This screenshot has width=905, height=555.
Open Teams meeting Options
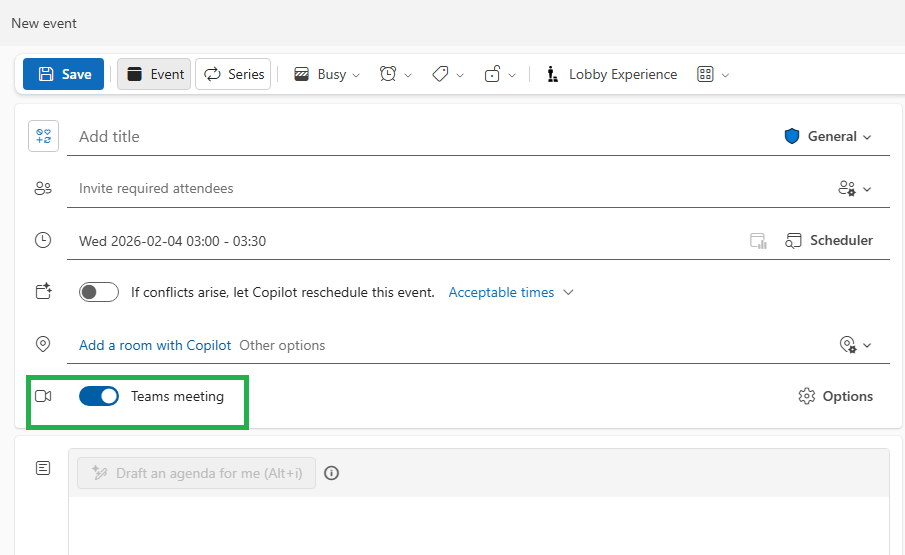coord(835,396)
